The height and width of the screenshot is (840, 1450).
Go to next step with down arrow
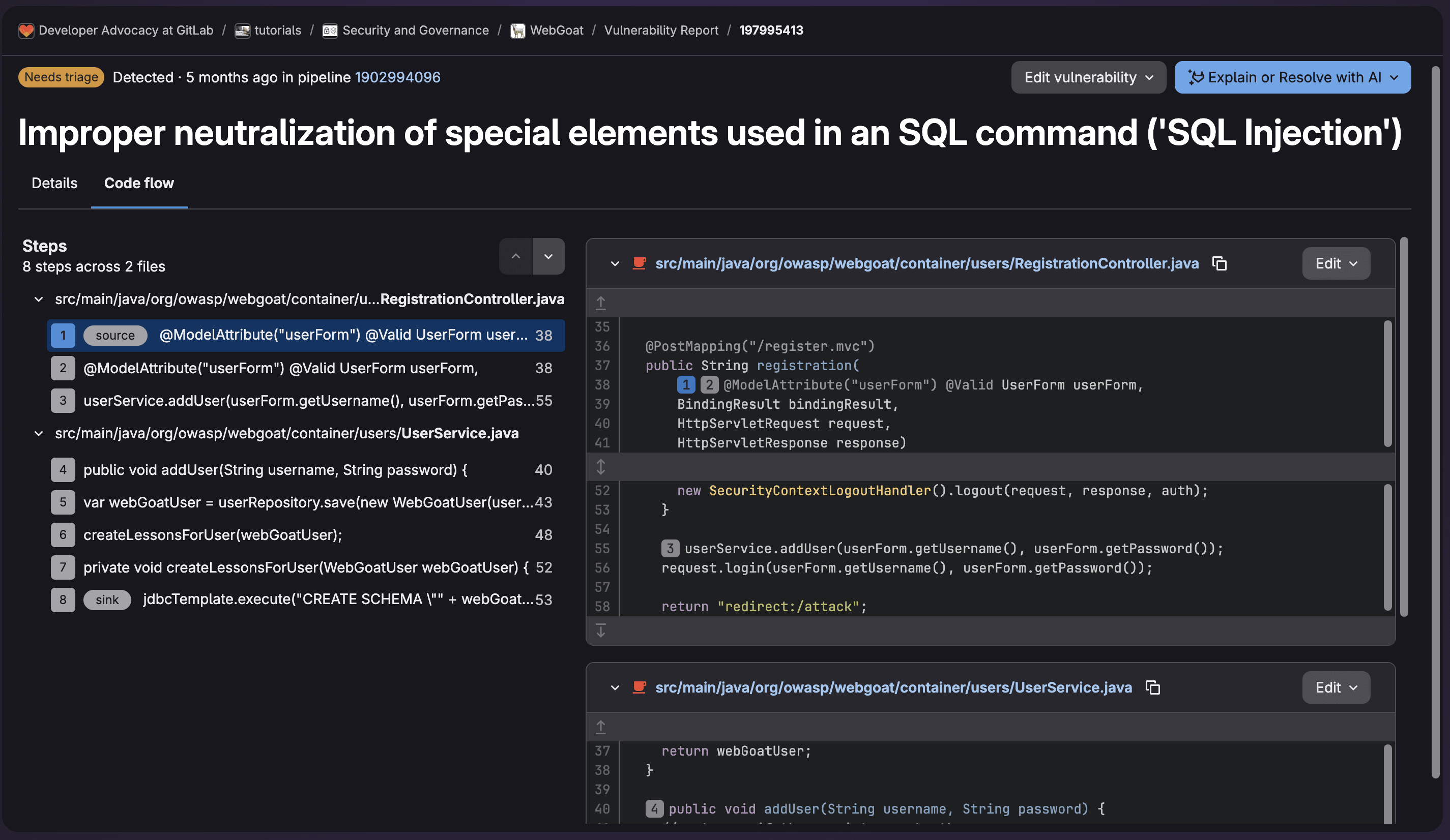[x=549, y=256]
